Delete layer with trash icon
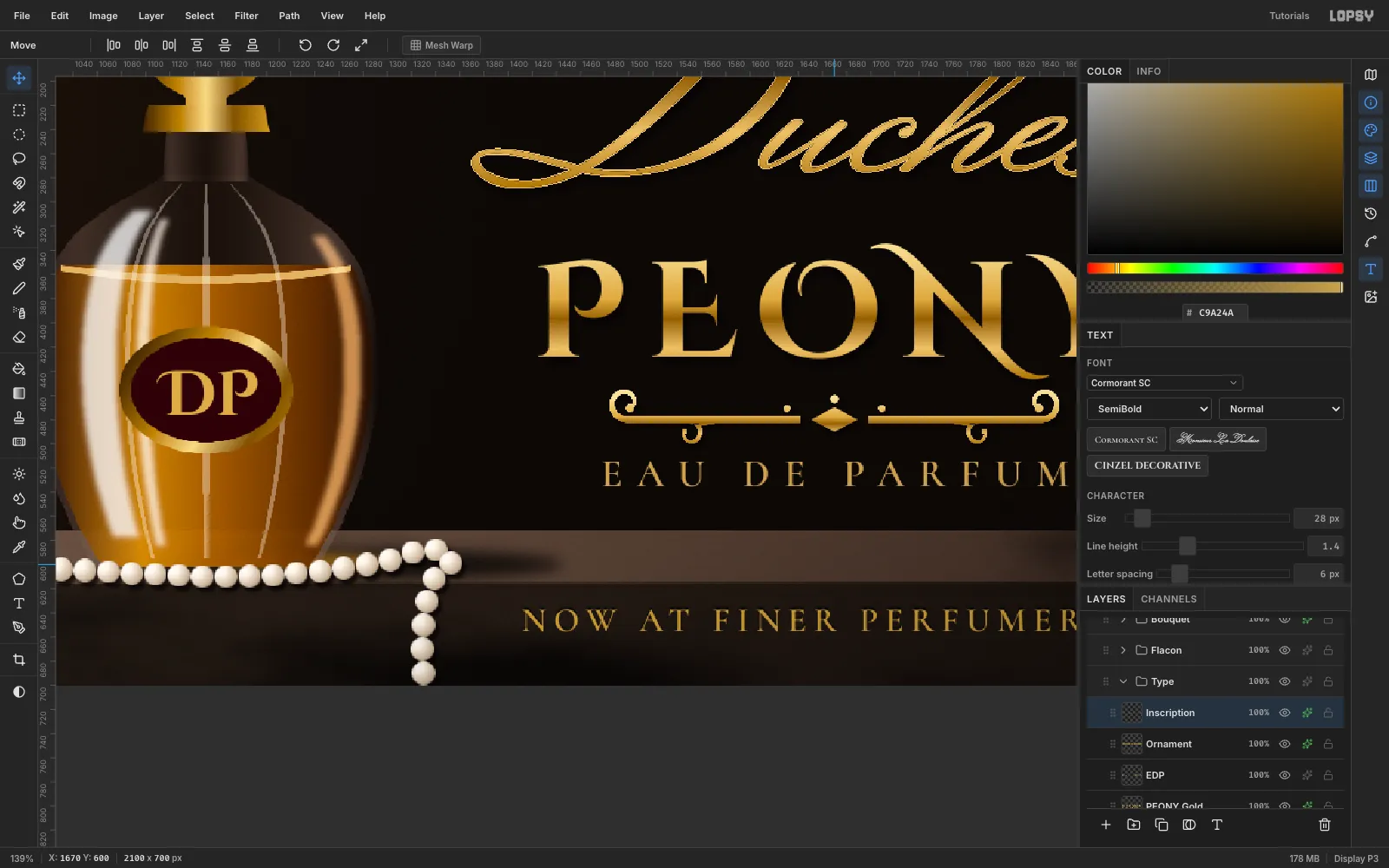The width and height of the screenshot is (1389, 868). 1325,825
